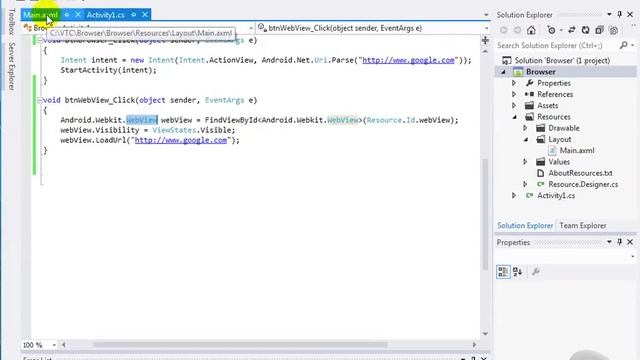Viewport: 640px width, 360px height.
Task: Switch to the Main.axml tab
Action: (40, 15)
